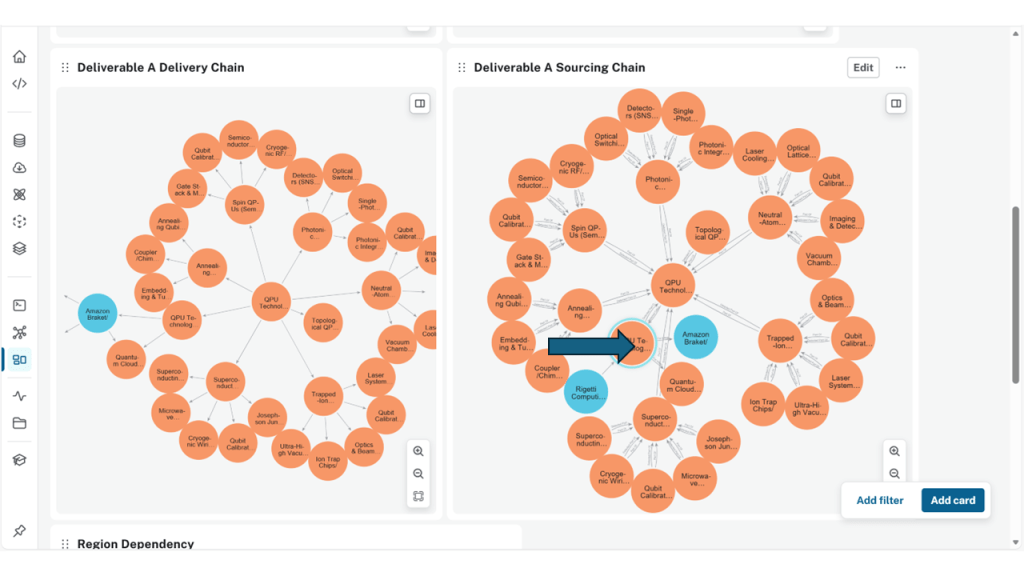Fit the Delivery Chain graph to screen

pos(419,496)
